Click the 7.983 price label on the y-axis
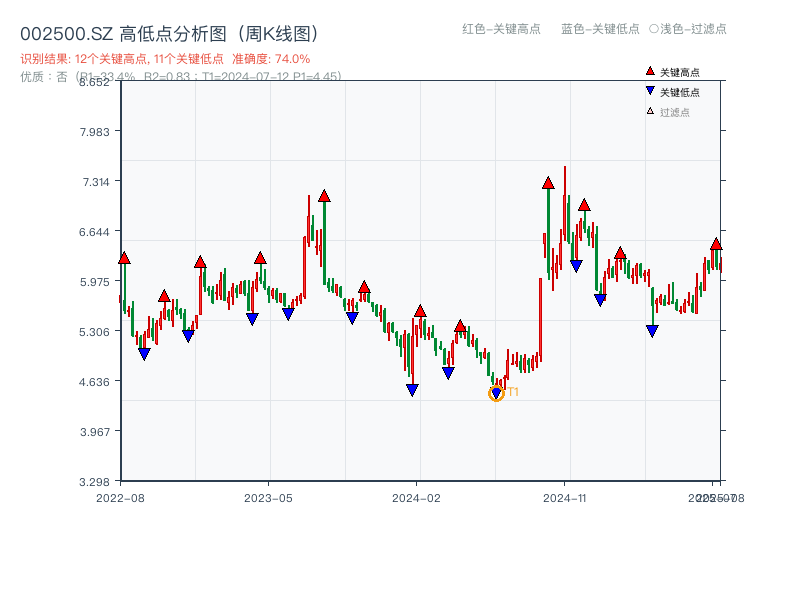The image size is (800, 600). tap(99, 132)
